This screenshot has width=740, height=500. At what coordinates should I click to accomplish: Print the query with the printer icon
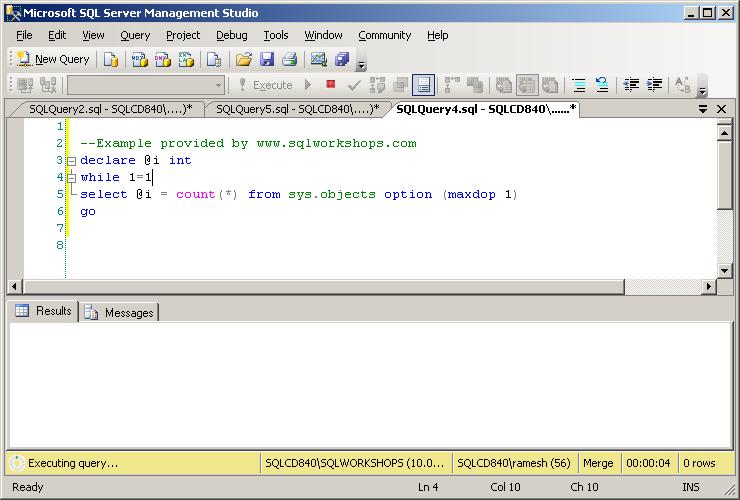coord(289,59)
